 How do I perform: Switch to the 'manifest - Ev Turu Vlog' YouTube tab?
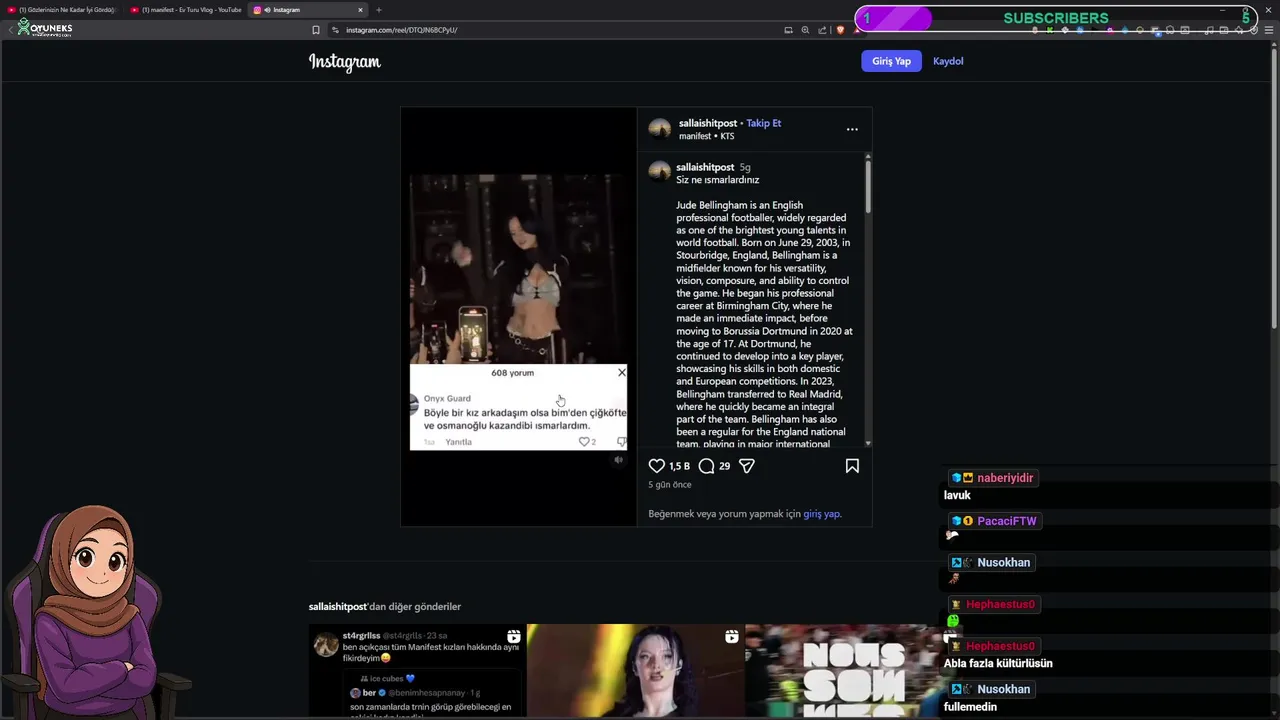(x=186, y=10)
